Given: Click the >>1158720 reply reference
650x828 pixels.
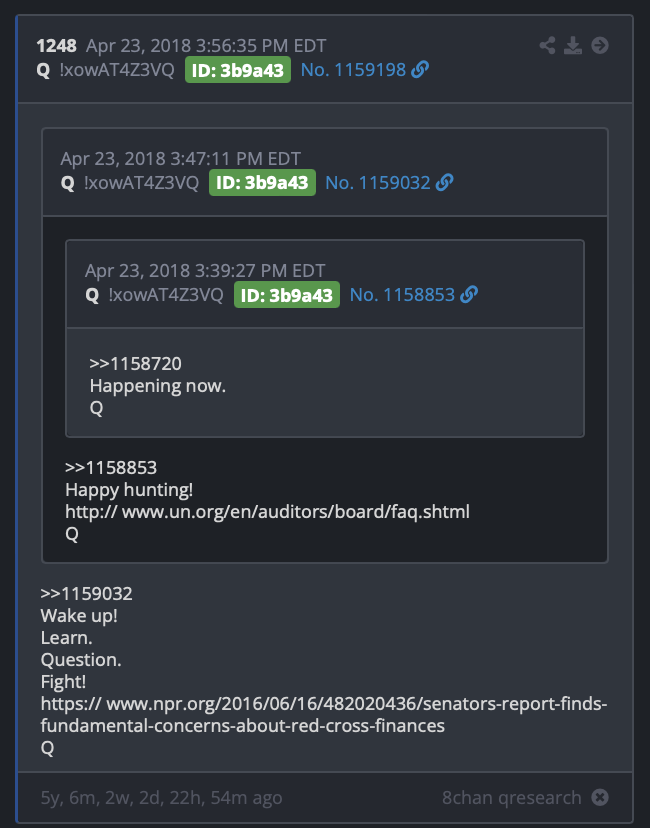Looking at the screenshot, I should (135, 363).
